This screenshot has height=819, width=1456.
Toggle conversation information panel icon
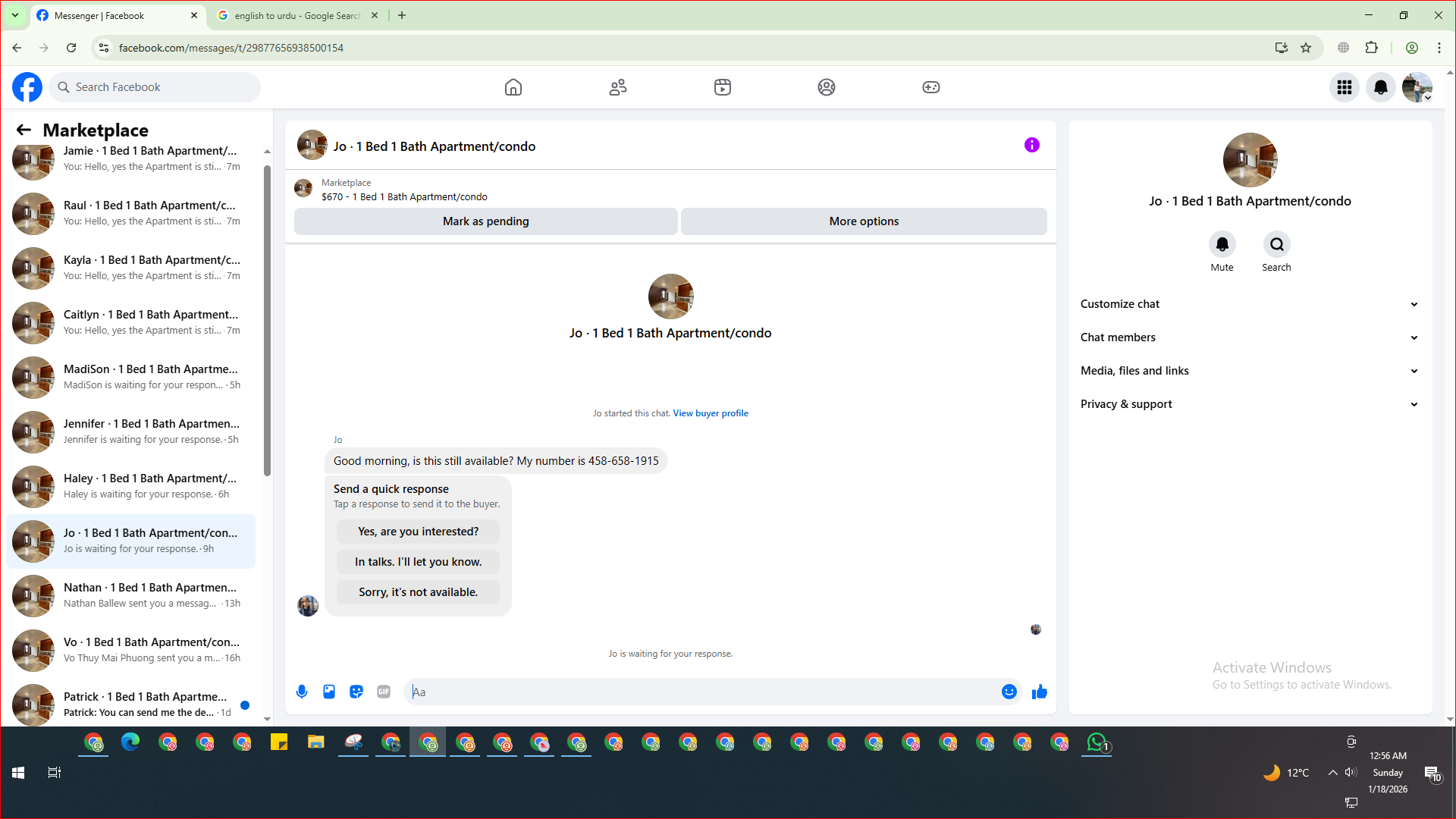1032,145
